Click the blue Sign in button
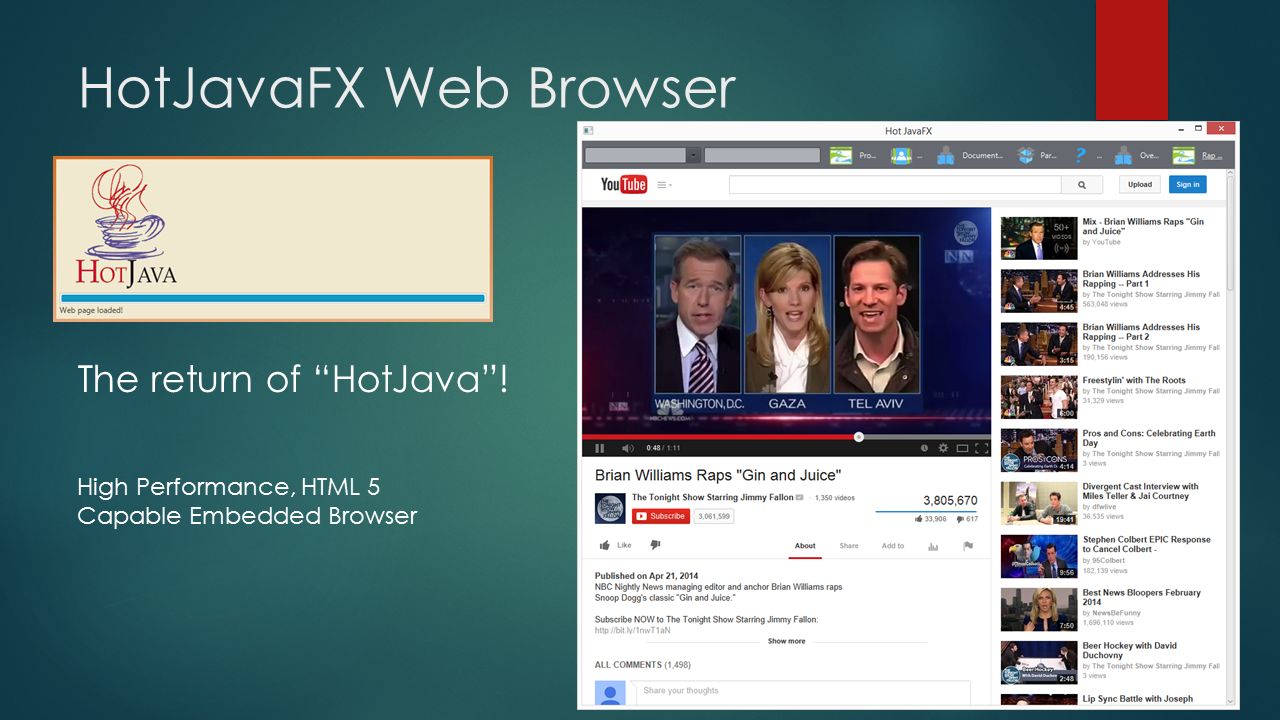Viewport: 1280px width, 720px height. (x=1187, y=184)
